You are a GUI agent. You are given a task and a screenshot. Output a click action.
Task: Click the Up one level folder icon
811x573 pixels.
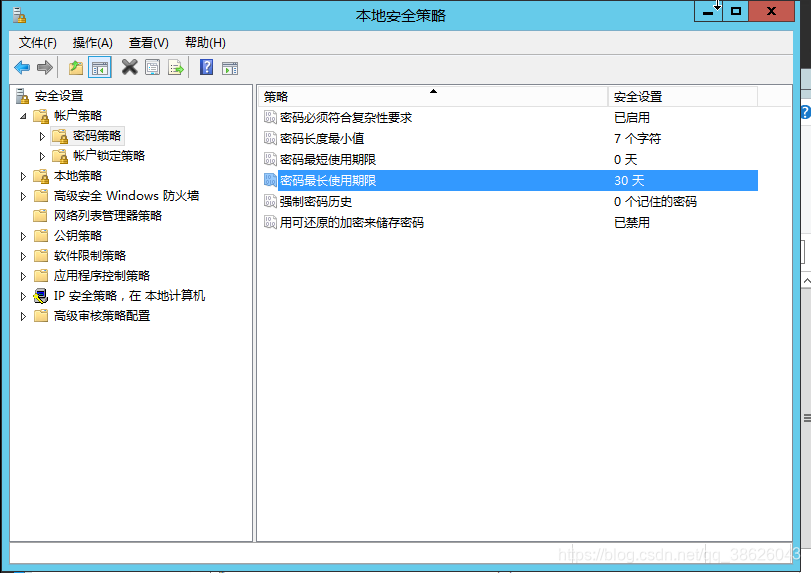click(76, 68)
